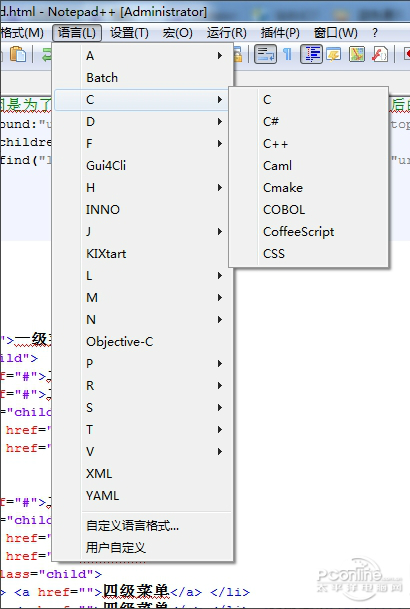This screenshot has height=609, width=410.
Task: Click lass="child"> line in the editor
Action: tap(51, 574)
